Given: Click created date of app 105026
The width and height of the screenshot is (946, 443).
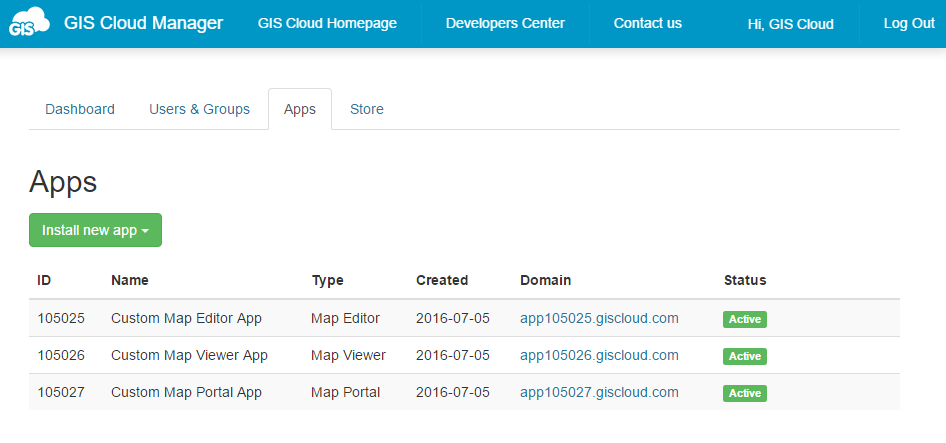Looking at the screenshot, I should [x=452, y=355].
